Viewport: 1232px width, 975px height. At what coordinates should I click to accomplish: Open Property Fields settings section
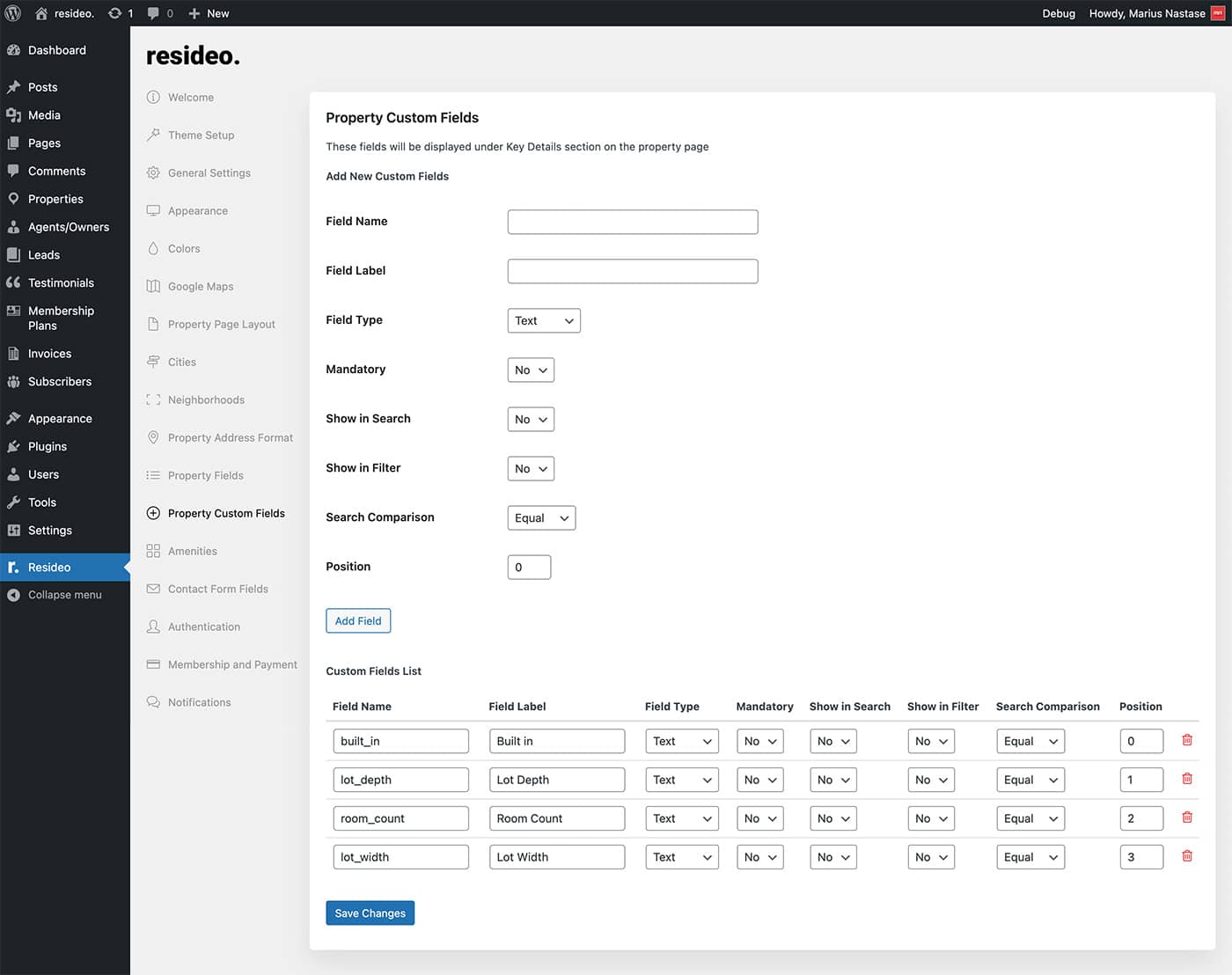pos(205,476)
